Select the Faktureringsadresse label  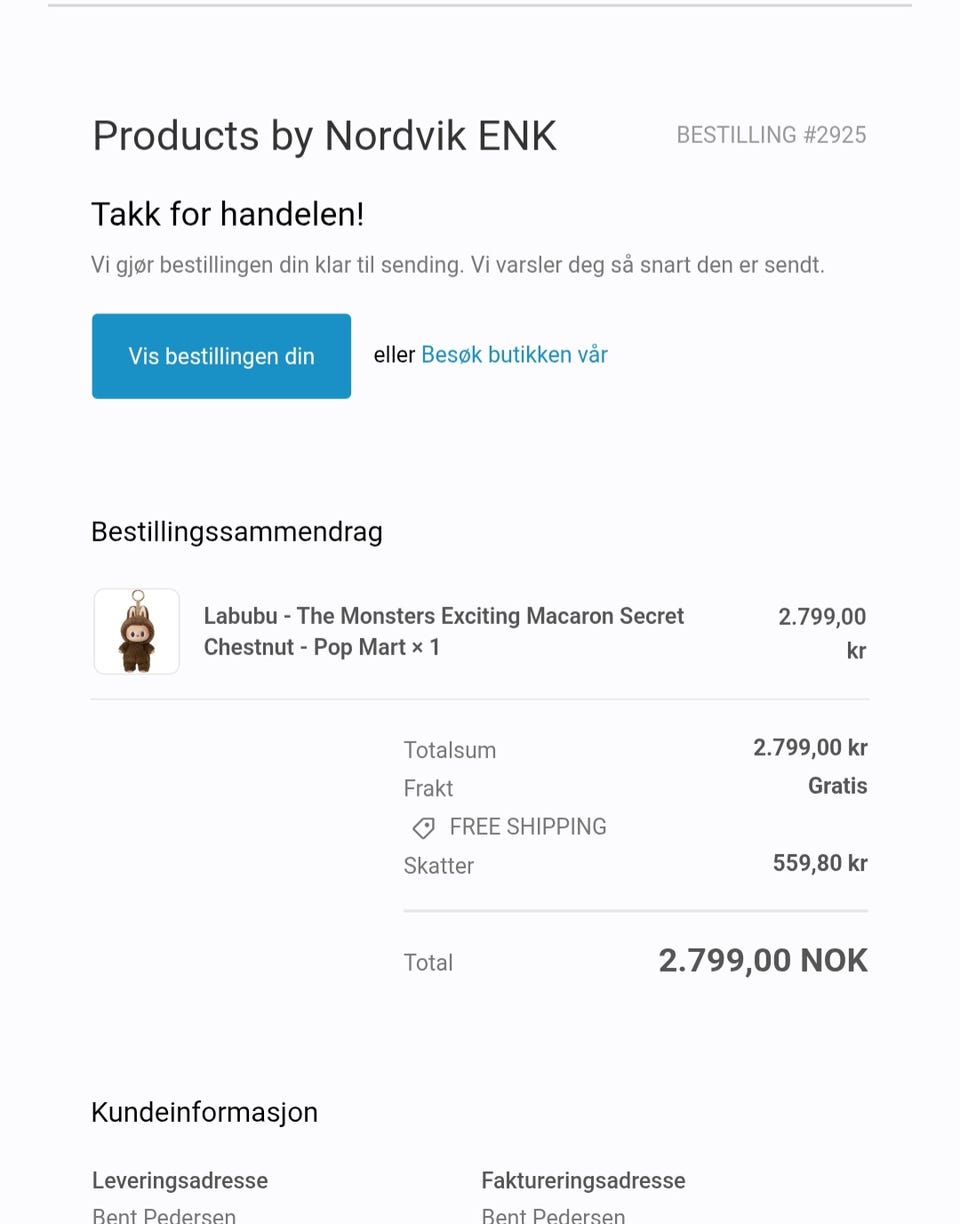[583, 1180]
